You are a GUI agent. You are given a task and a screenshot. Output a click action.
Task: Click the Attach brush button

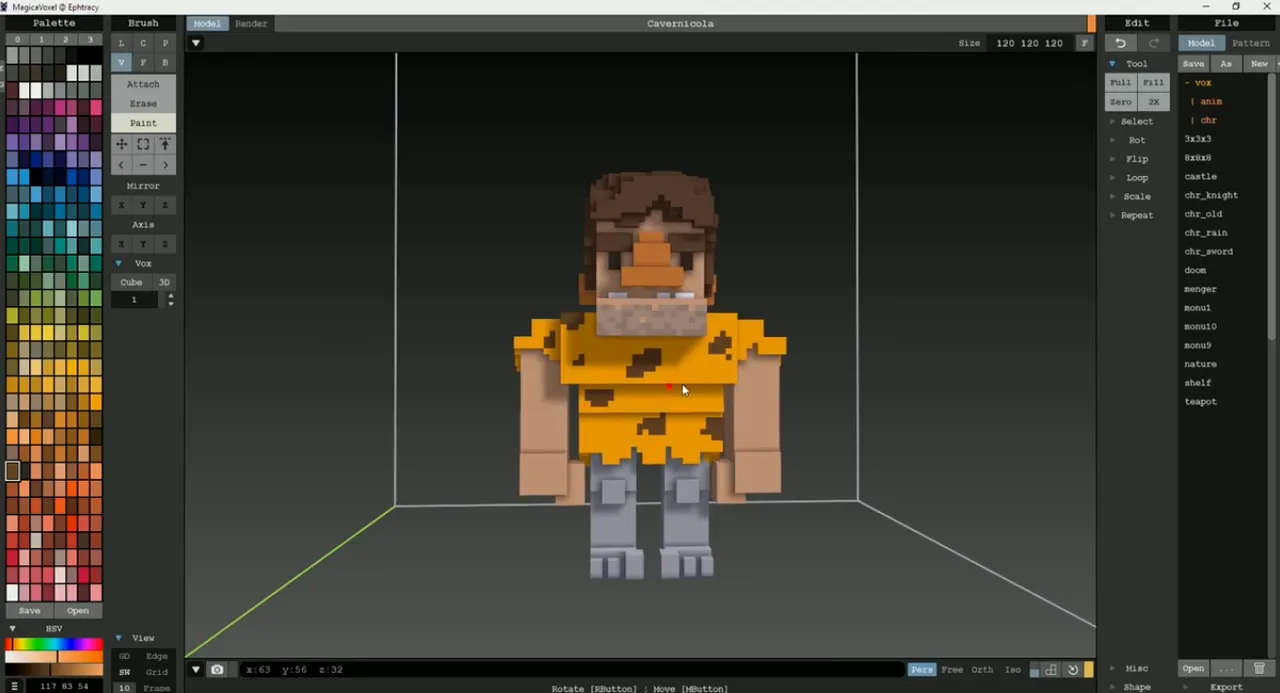pos(143,84)
